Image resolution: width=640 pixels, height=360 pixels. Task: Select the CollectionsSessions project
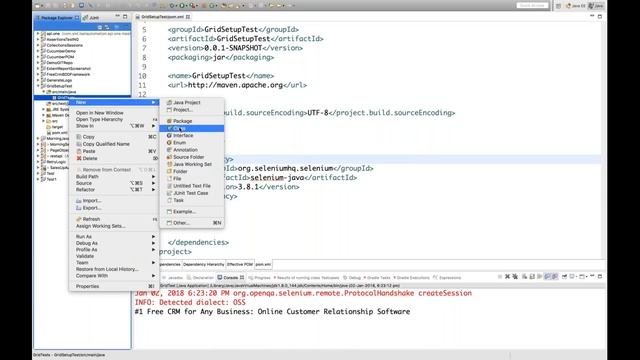[64, 45]
